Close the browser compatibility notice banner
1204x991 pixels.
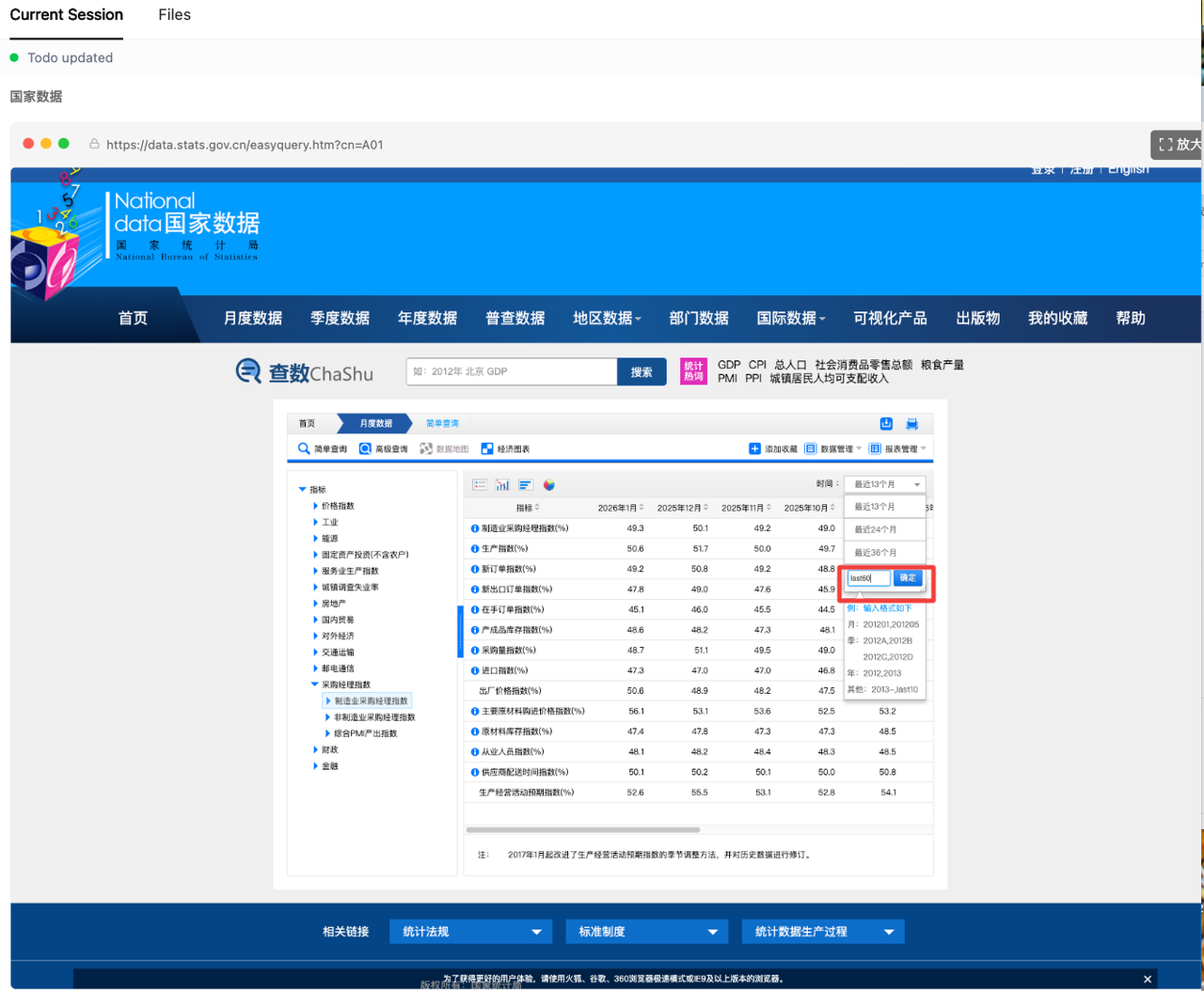pos(1148,979)
